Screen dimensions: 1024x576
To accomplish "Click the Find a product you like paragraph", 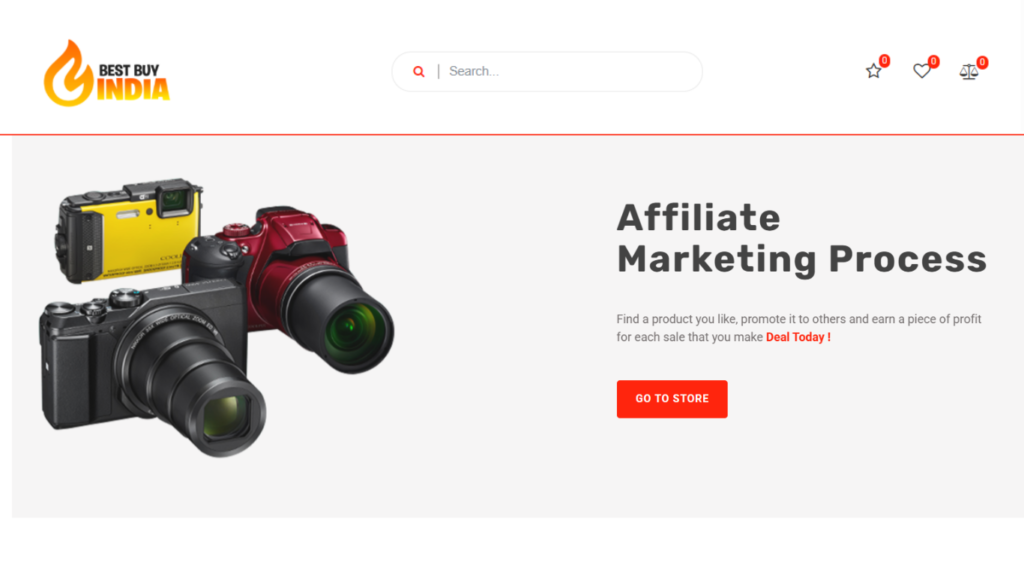I will [799, 328].
